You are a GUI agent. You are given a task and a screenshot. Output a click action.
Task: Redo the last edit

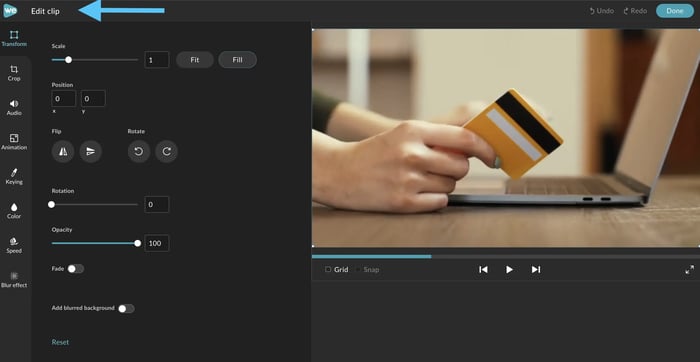pos(635,11)
